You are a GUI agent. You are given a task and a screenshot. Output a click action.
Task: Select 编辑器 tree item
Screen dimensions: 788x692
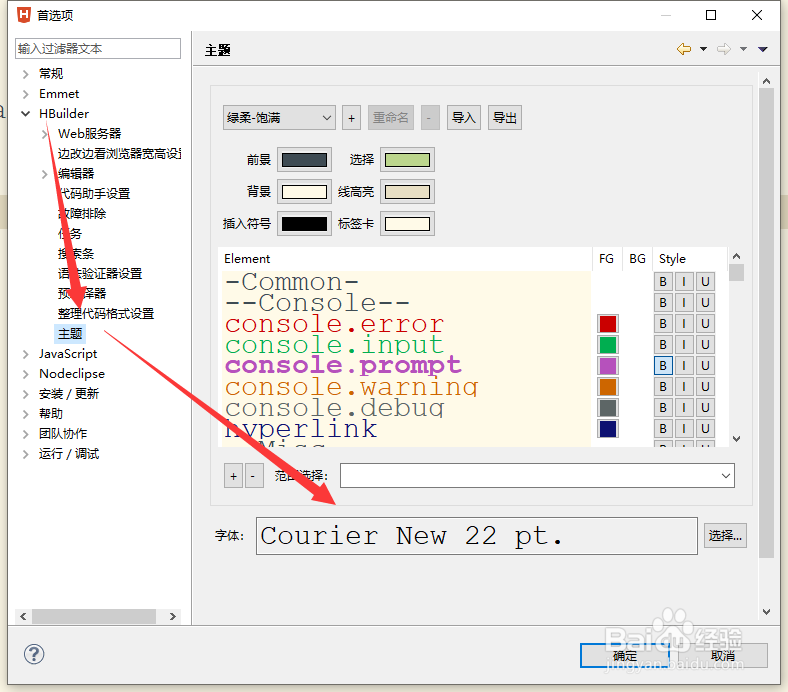tap(76, 174)
